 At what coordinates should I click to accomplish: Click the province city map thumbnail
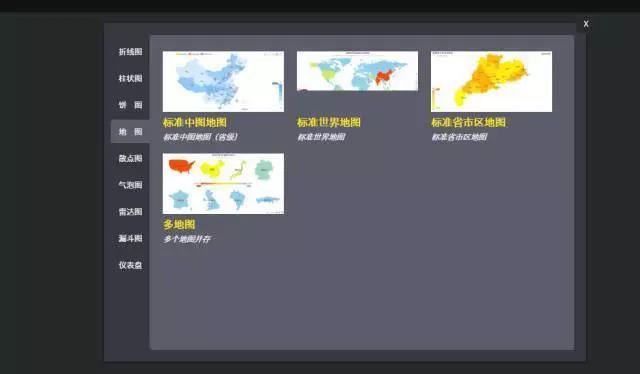pos(491,81)
